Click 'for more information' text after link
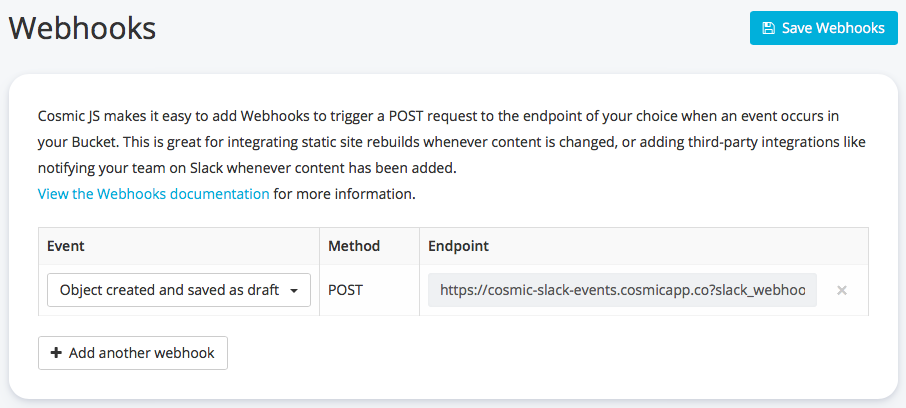The image size is (906, 408). (x=344, y=194)
